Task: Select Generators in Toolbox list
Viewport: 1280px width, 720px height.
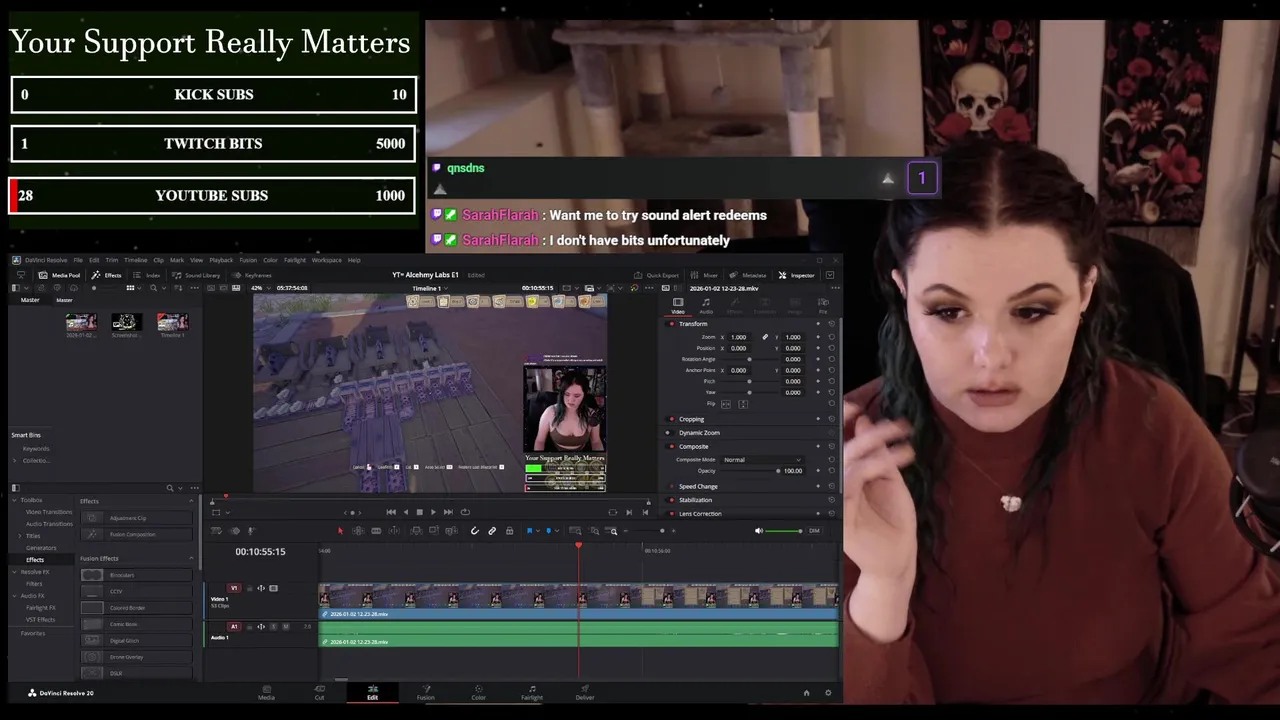Action: coord(41,548)
